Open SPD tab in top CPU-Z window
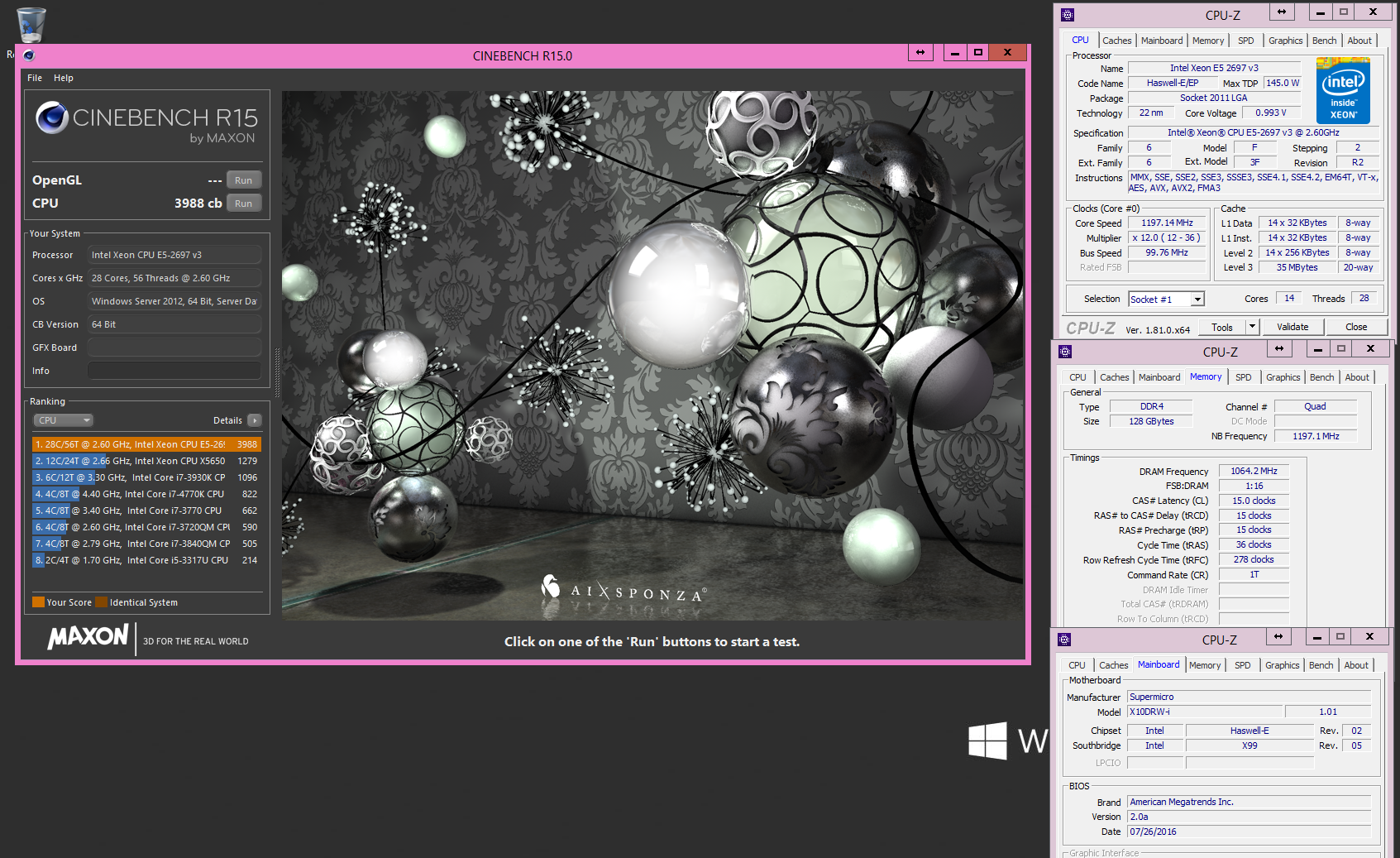This screenshot has height=858, width=1400. 1246,41
